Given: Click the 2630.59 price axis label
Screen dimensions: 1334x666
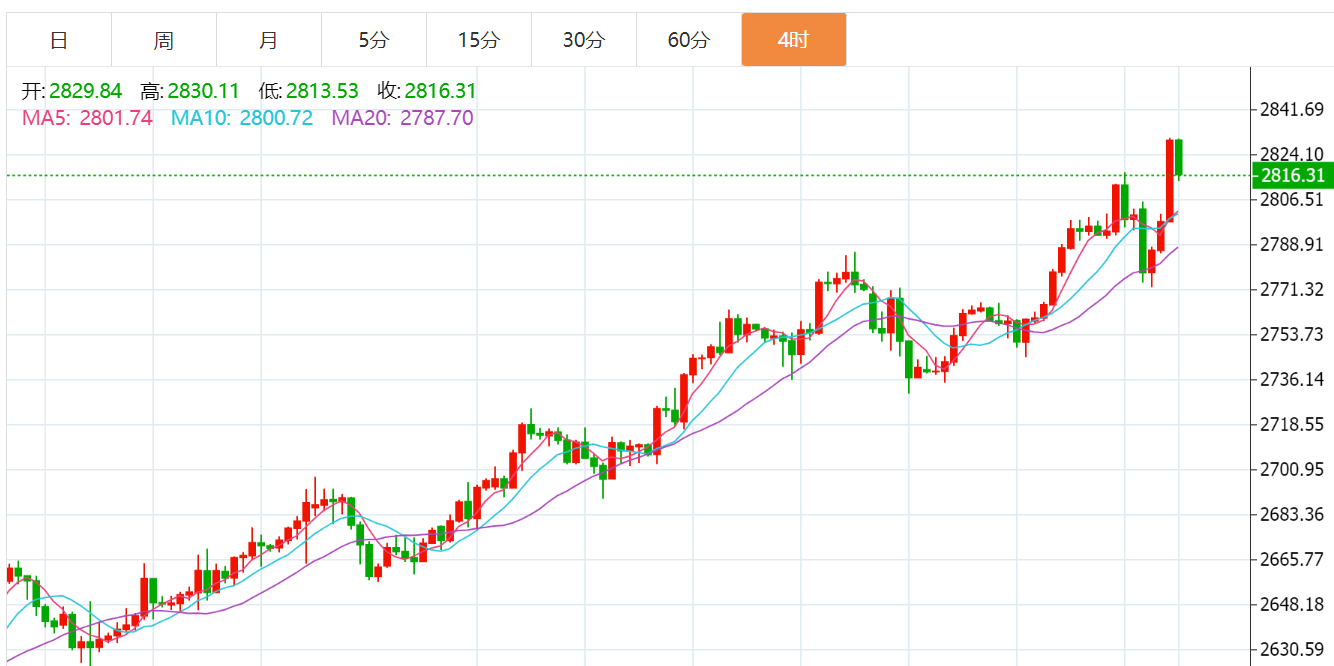Looking at the screenshot, I should click(1293, 649).
